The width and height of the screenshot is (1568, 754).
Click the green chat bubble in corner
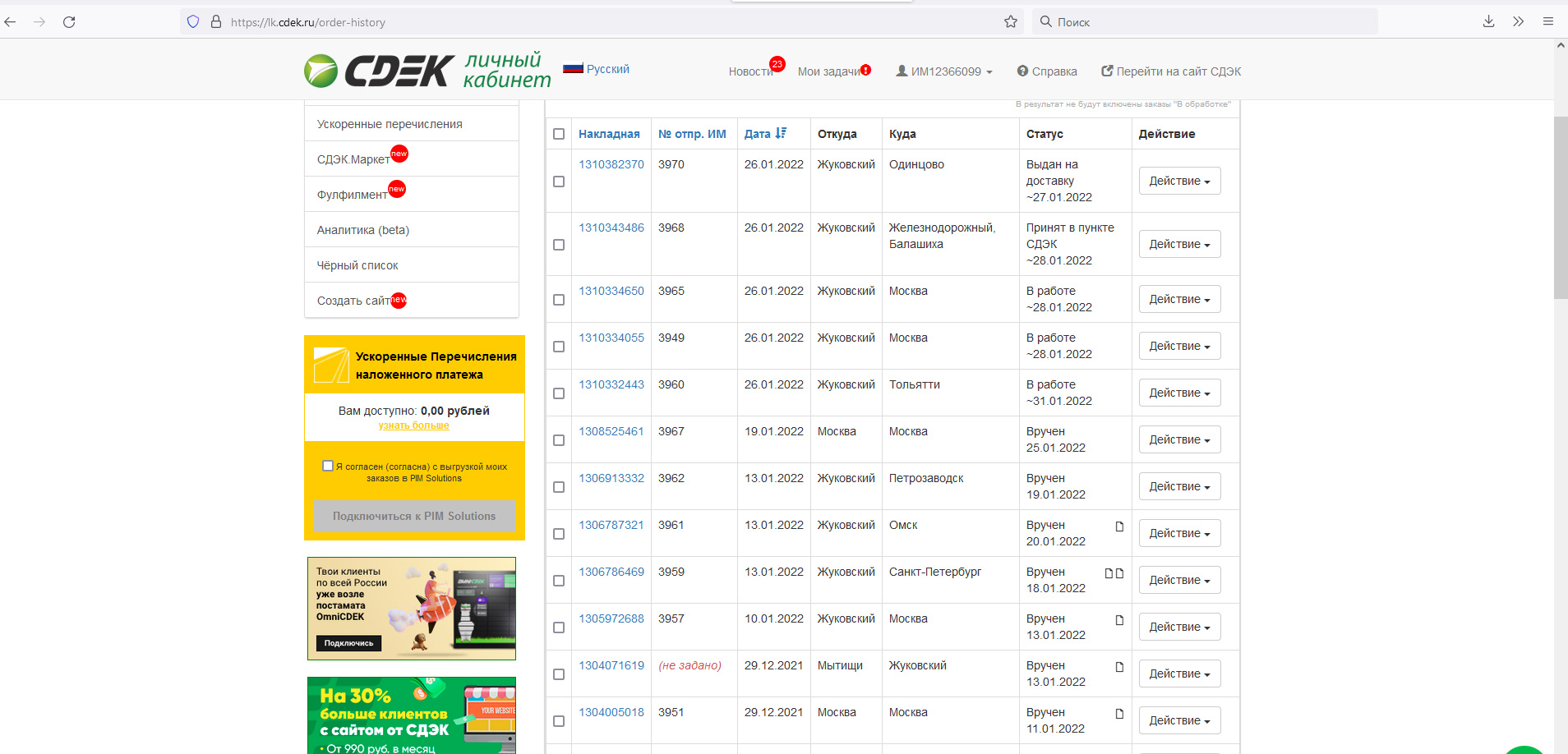point(1525,749)
